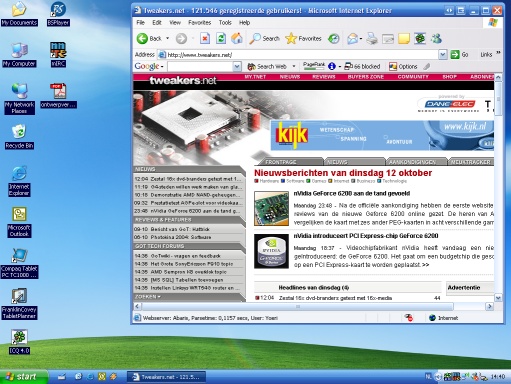511x384 pixels.
Task: Expand the ZOEKEN section on sidebar
Action: tap(148, 296)
